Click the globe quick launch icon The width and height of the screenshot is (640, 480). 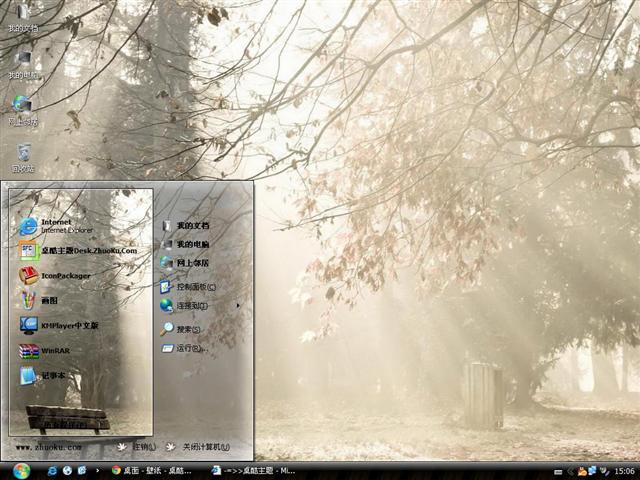coord(67,471)
